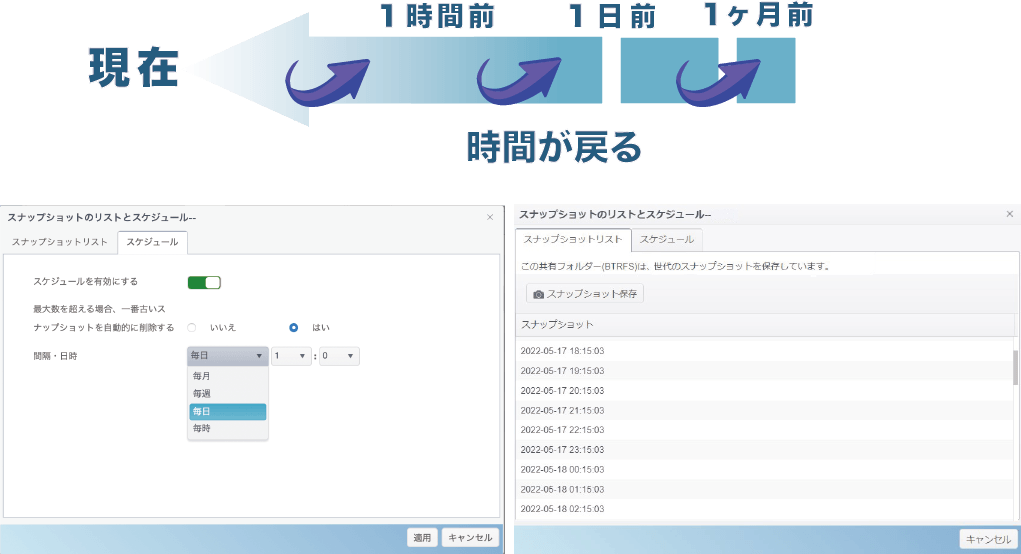Select snapshot 2022-05-17 22:15:03
This screenshot has height=554, width=1021.
(x=764, y=430)
